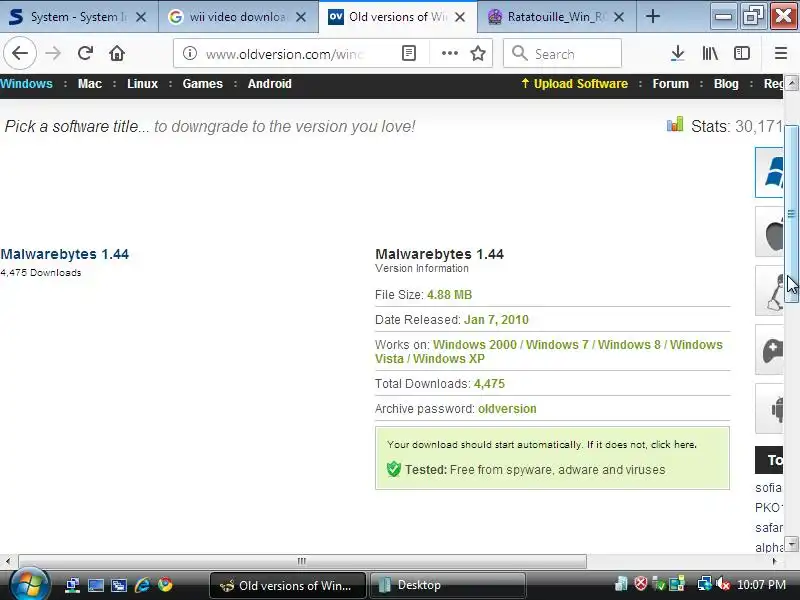
Task: Launch Chrome from quick launch
Action: pos(165,585)
